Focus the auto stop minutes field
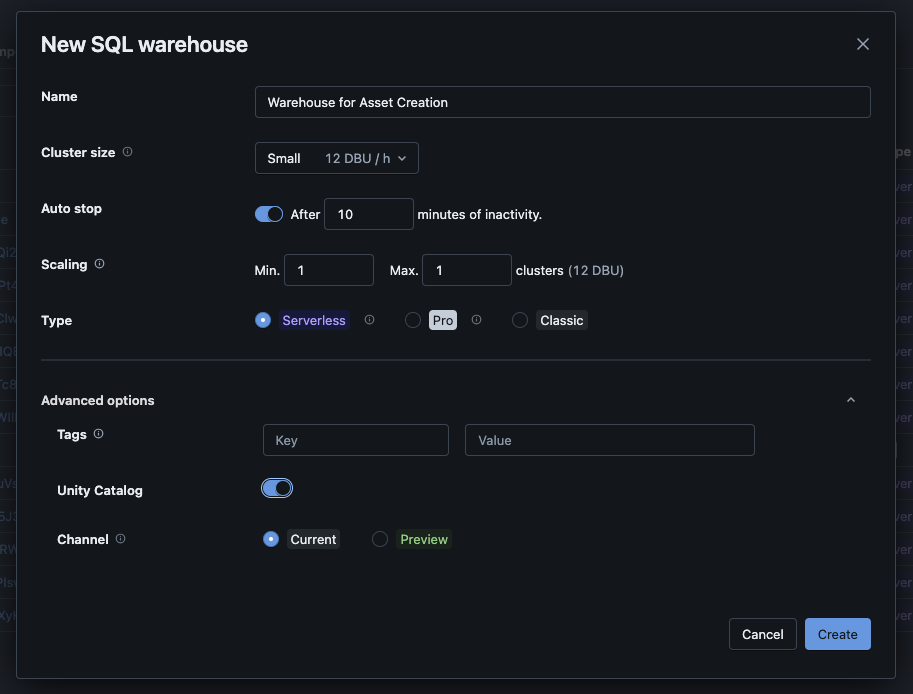The image size is (913, 694). (x=368, y=214)
